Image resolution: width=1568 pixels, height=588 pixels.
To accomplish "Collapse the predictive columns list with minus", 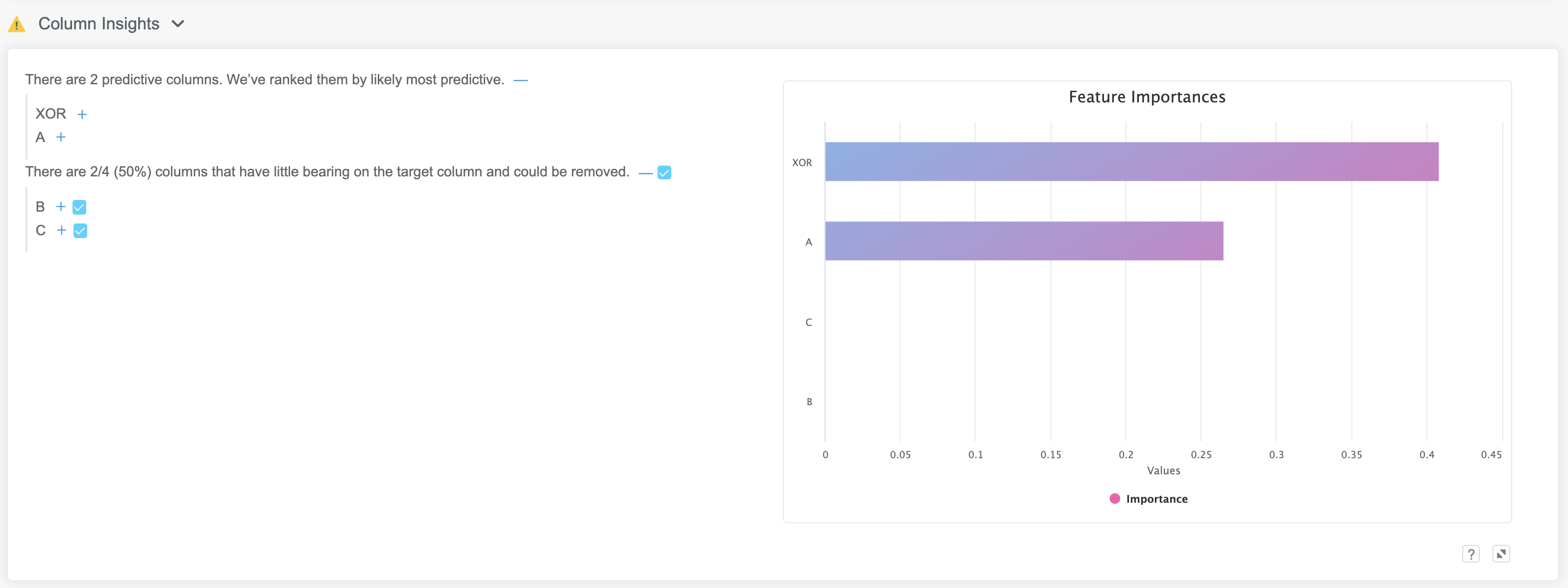I will (x=520, y=80).
